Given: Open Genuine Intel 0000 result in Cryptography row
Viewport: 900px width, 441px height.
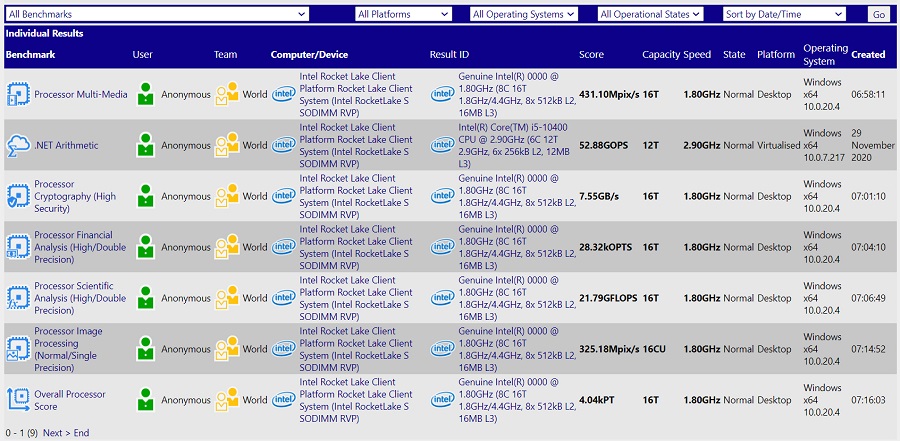Looking at the screenshot, I should 517,196.
